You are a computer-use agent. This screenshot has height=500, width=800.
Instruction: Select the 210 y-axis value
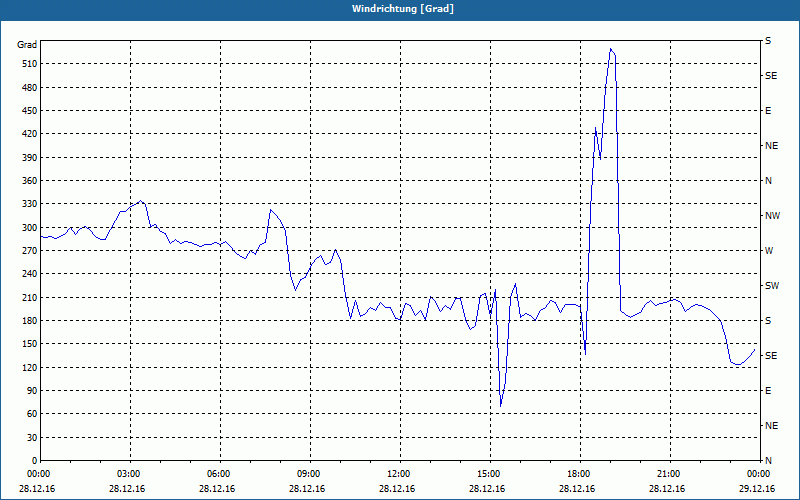(30, 297)
